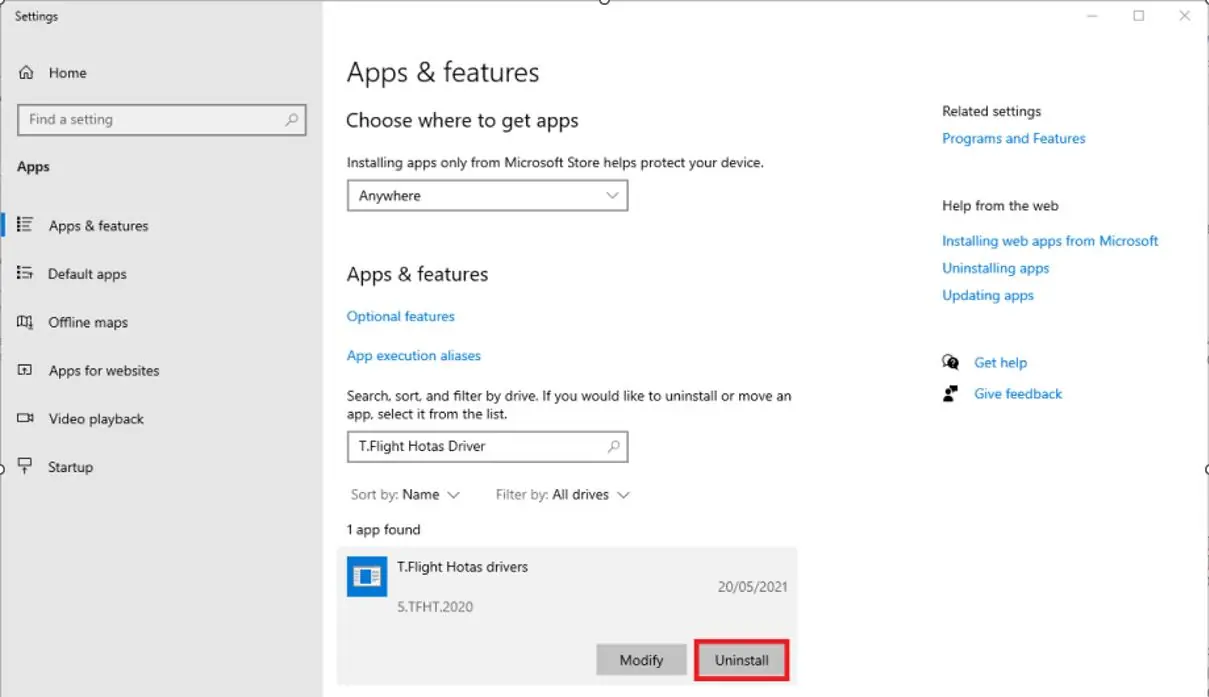1209x697 pixels.
Task: Click the T.Flight Hotas drivers app icon
Action: (x=367, y=576)
